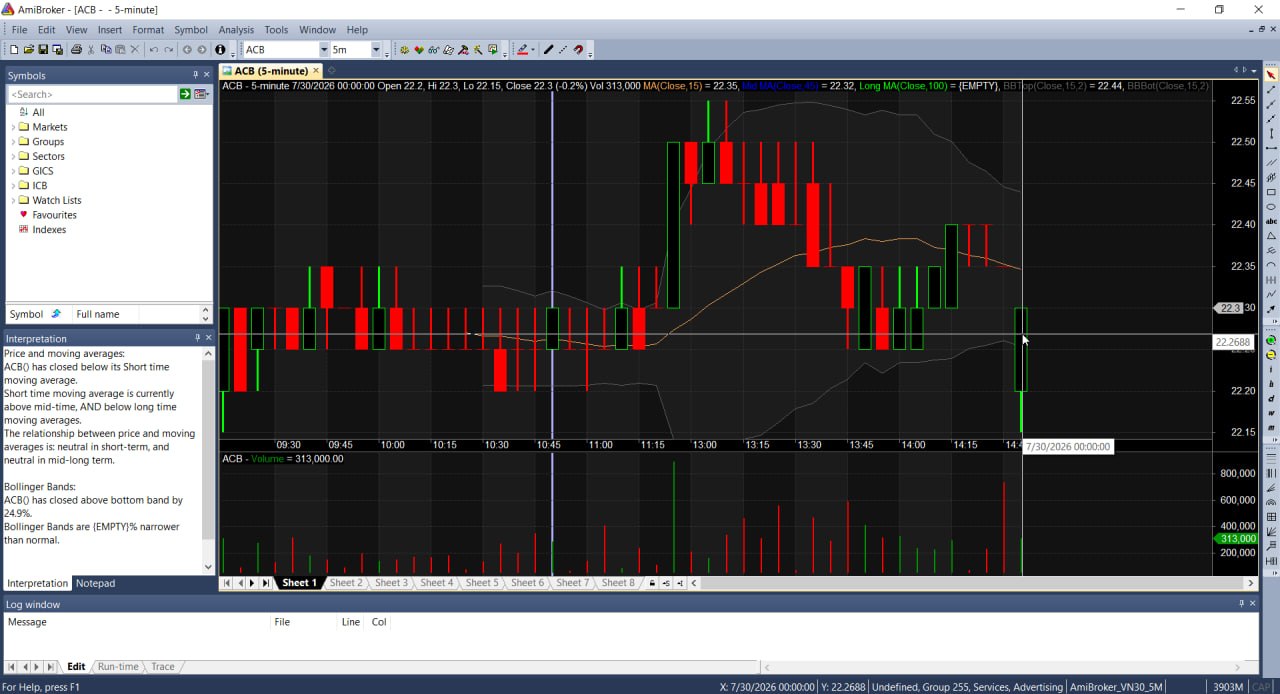Open the Format menu
This screenshot has width=1280, height=694.
pyautogui.click(x=148, y=30)
